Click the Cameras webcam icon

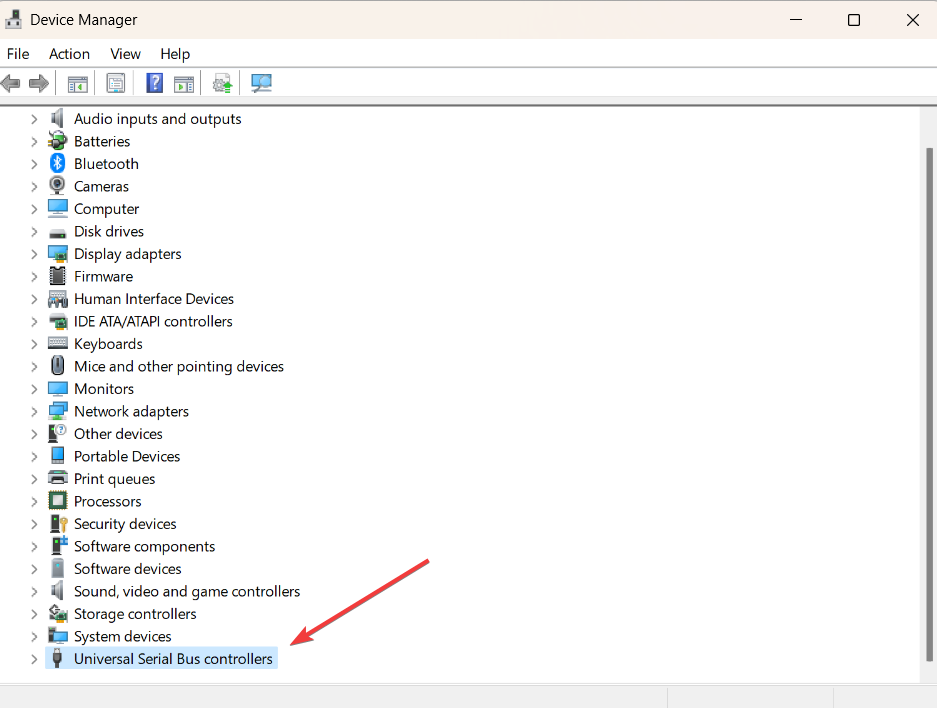coord(57,186)
